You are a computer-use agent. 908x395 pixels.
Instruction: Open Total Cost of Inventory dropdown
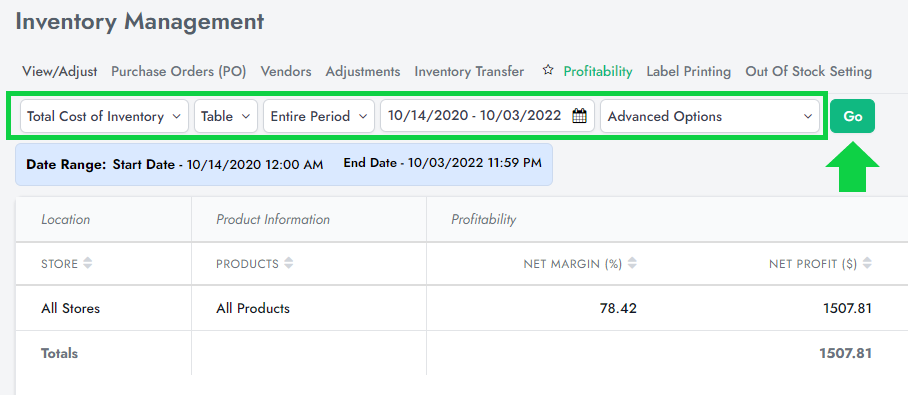pyautogui.click(x=104, y=116)
